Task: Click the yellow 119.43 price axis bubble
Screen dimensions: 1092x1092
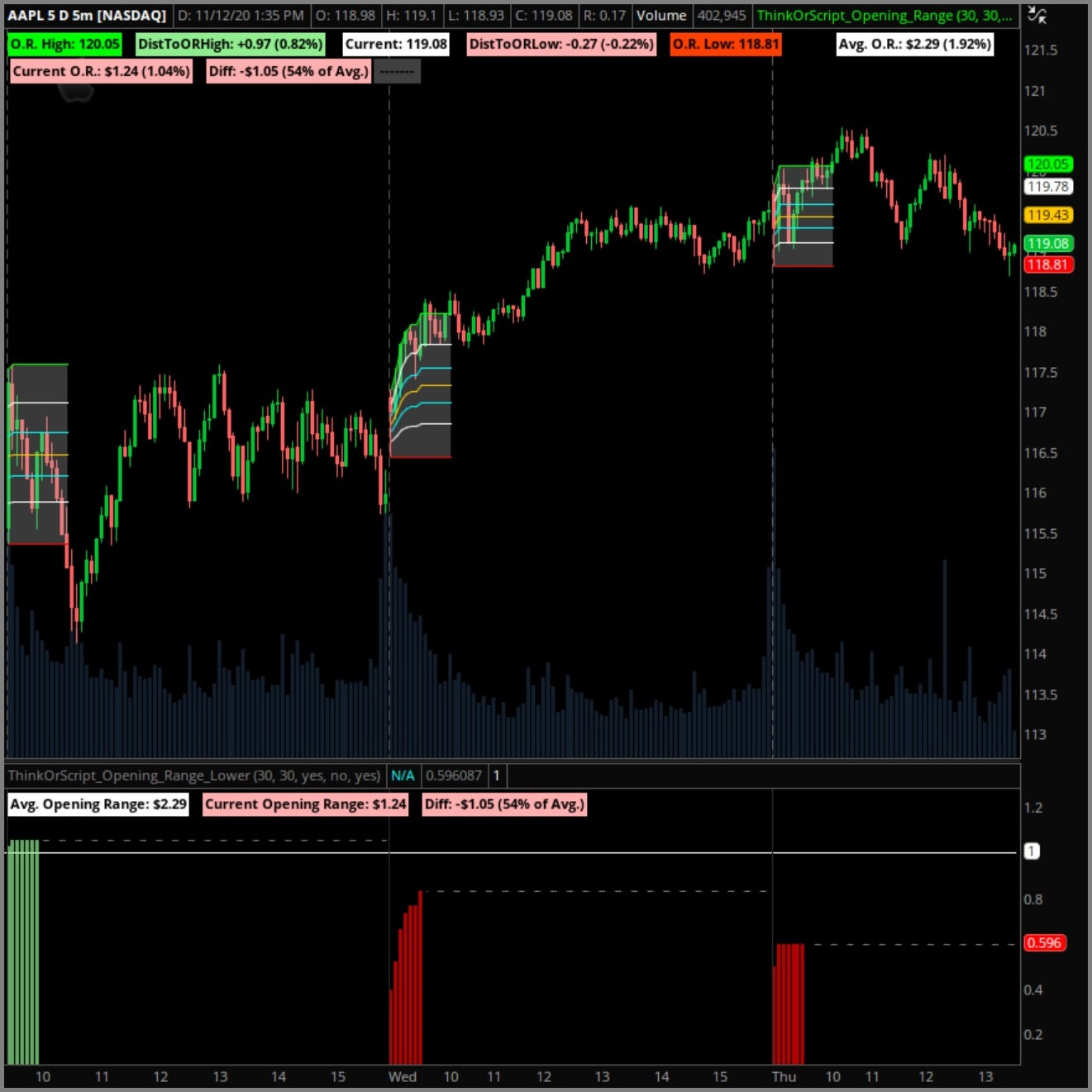Action: point(1048,215)
